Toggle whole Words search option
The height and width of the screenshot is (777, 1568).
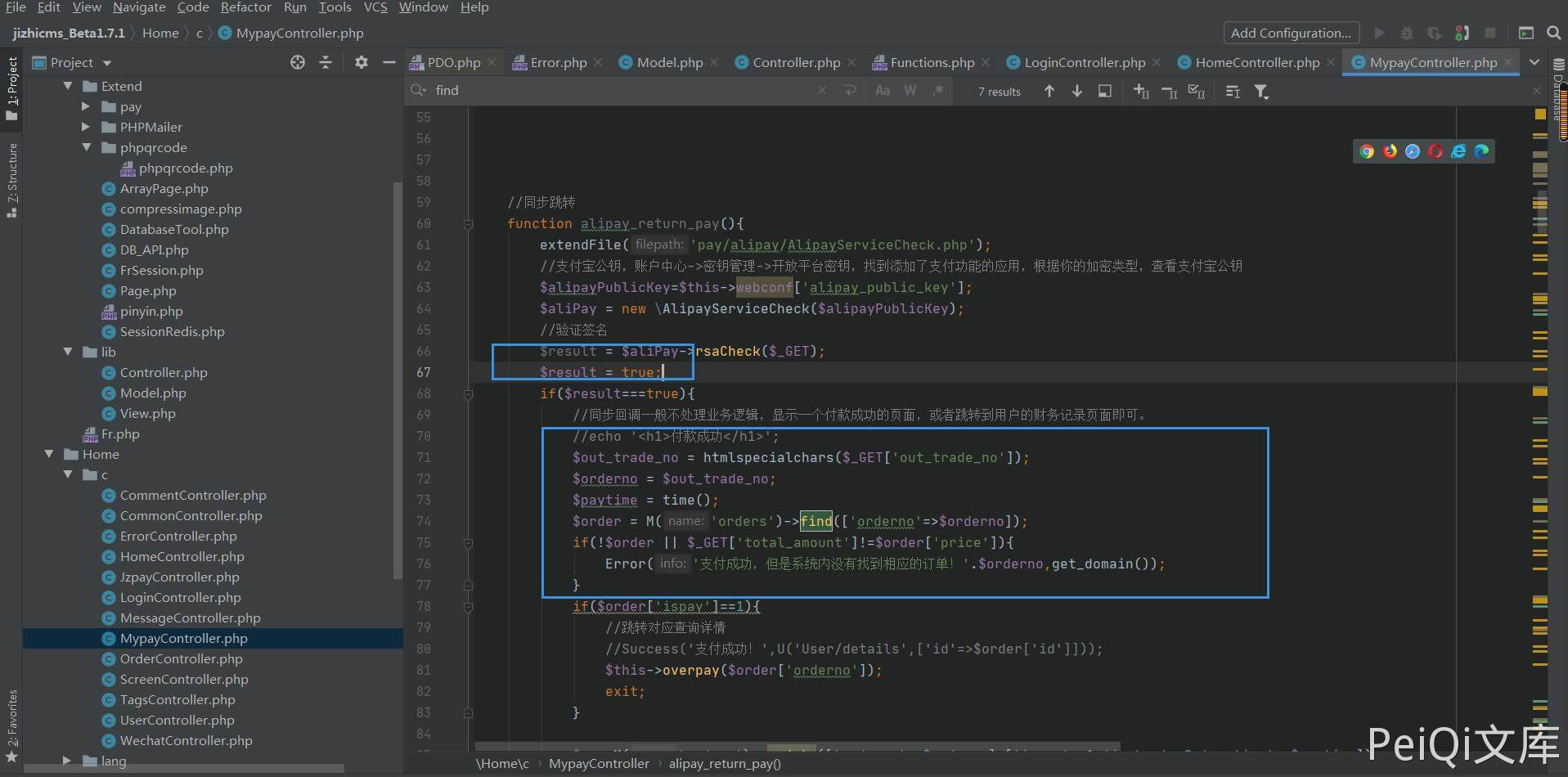(x=910, y=91)
